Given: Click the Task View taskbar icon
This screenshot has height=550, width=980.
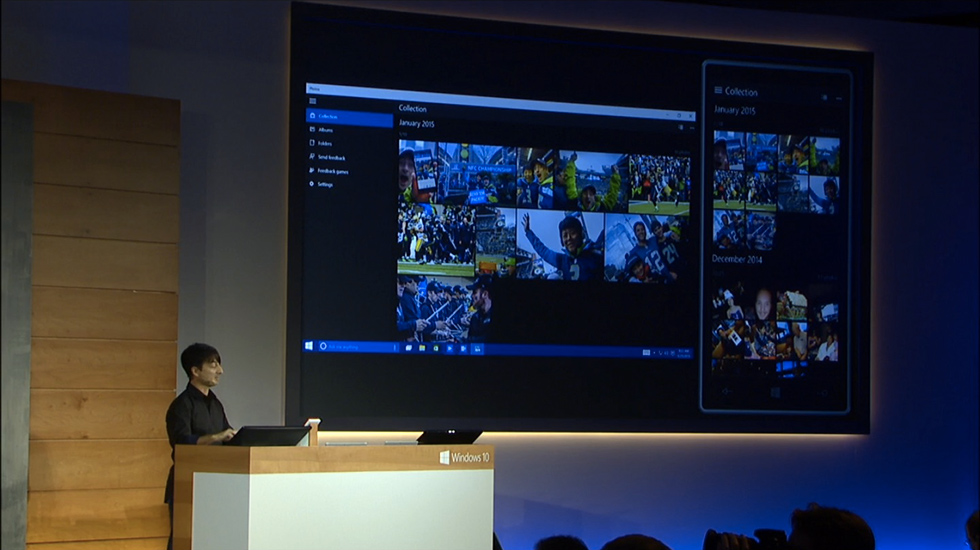Looking at the screenshot, I should pyautogui.click(x=409, y=348).
